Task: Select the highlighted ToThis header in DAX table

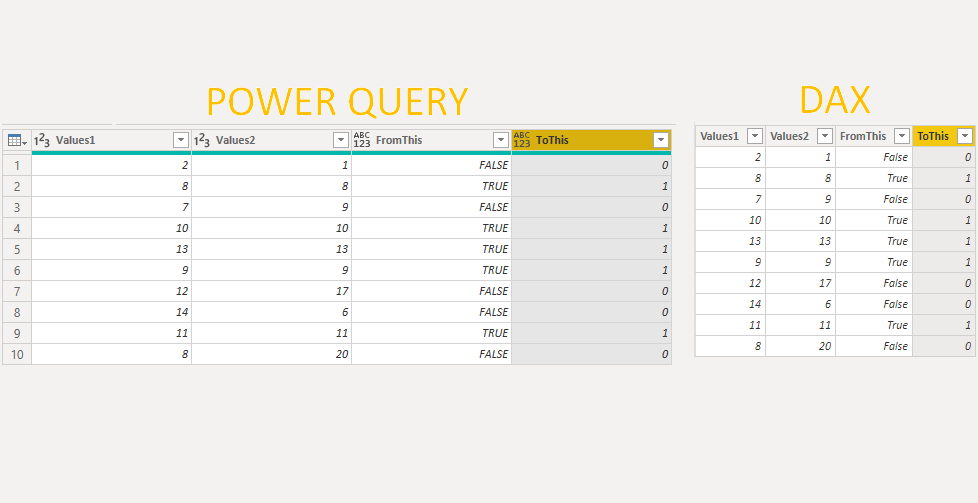Action: point(944,136)
